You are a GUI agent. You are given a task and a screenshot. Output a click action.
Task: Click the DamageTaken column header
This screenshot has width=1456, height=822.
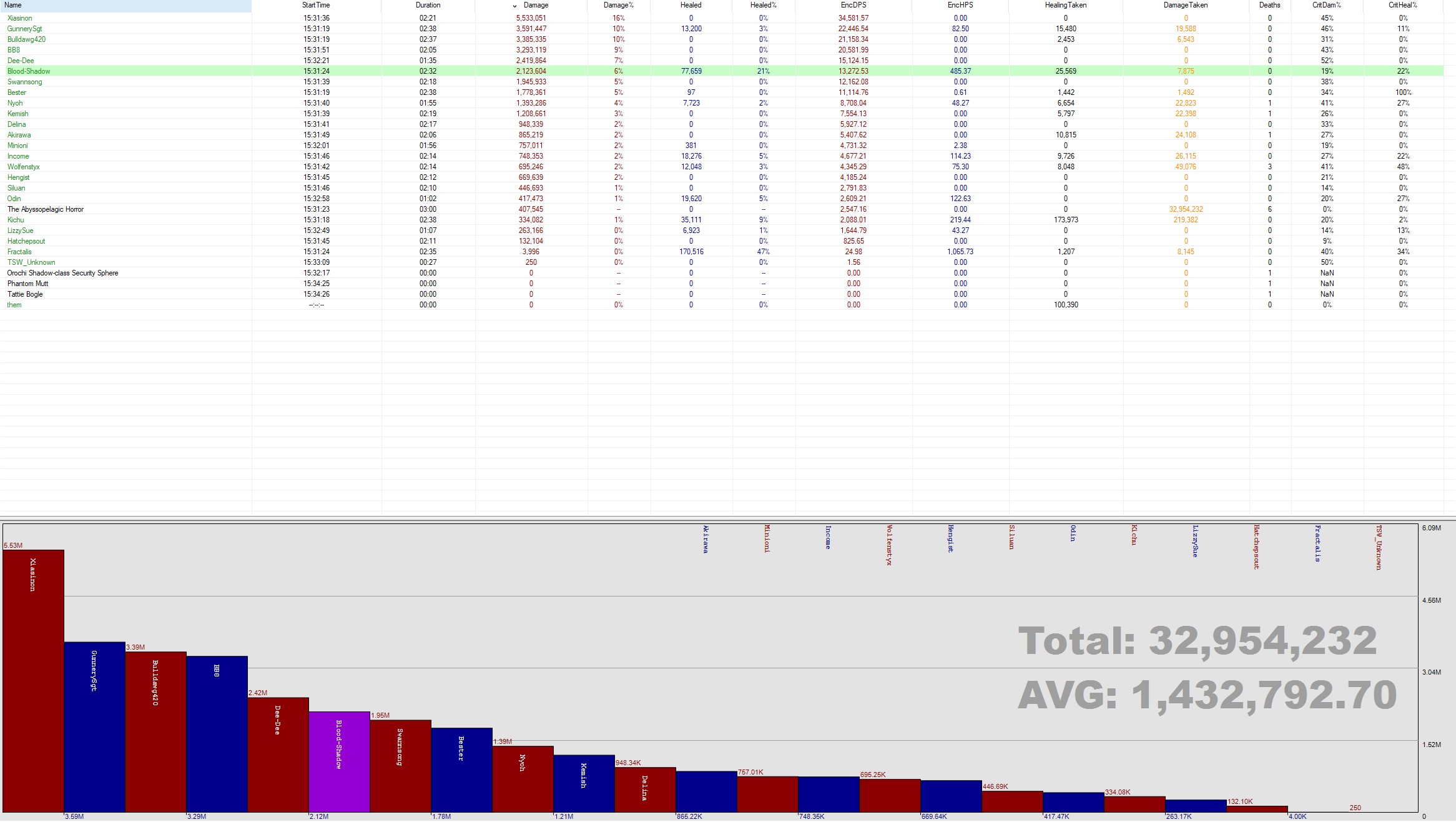pyautogui.click(x=1185, y=5)
